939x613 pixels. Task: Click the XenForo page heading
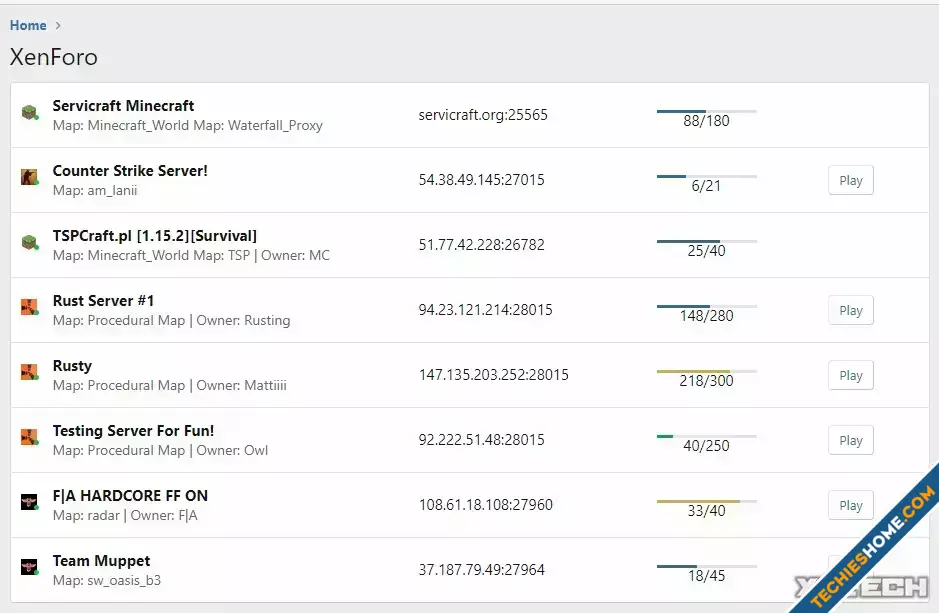[53, 57]
